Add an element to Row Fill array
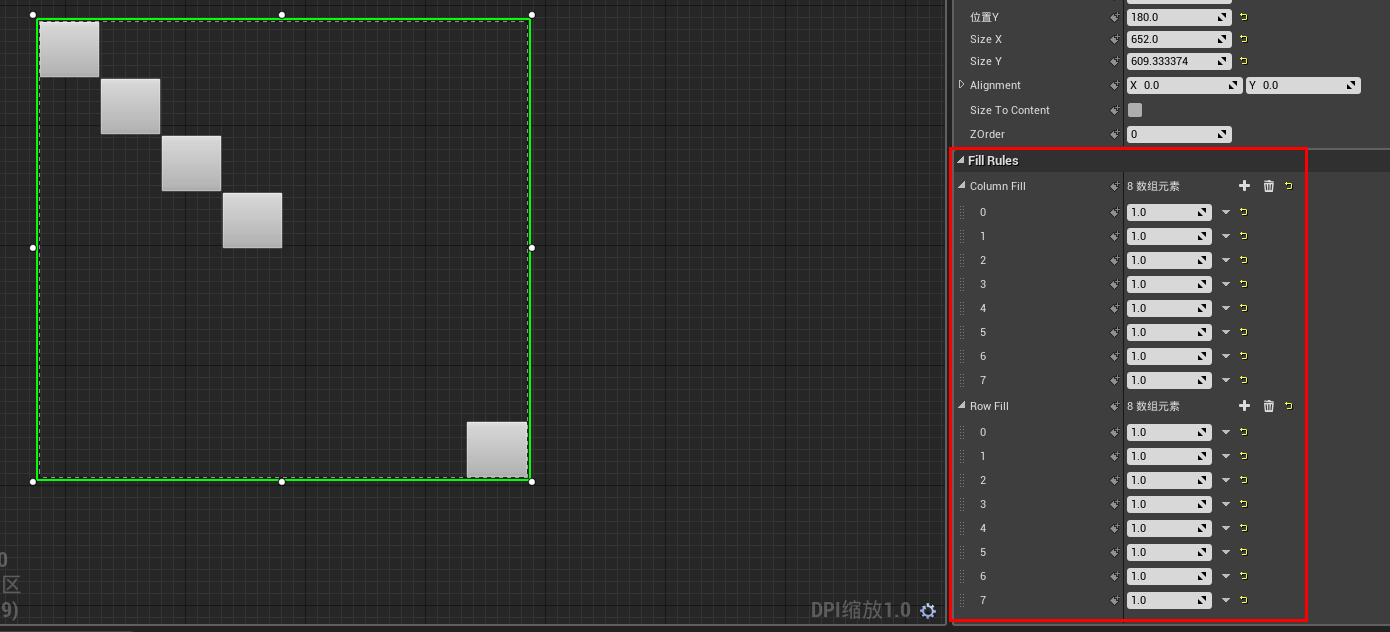Viewport: 1390px width, 632px height. (1244, 406)
